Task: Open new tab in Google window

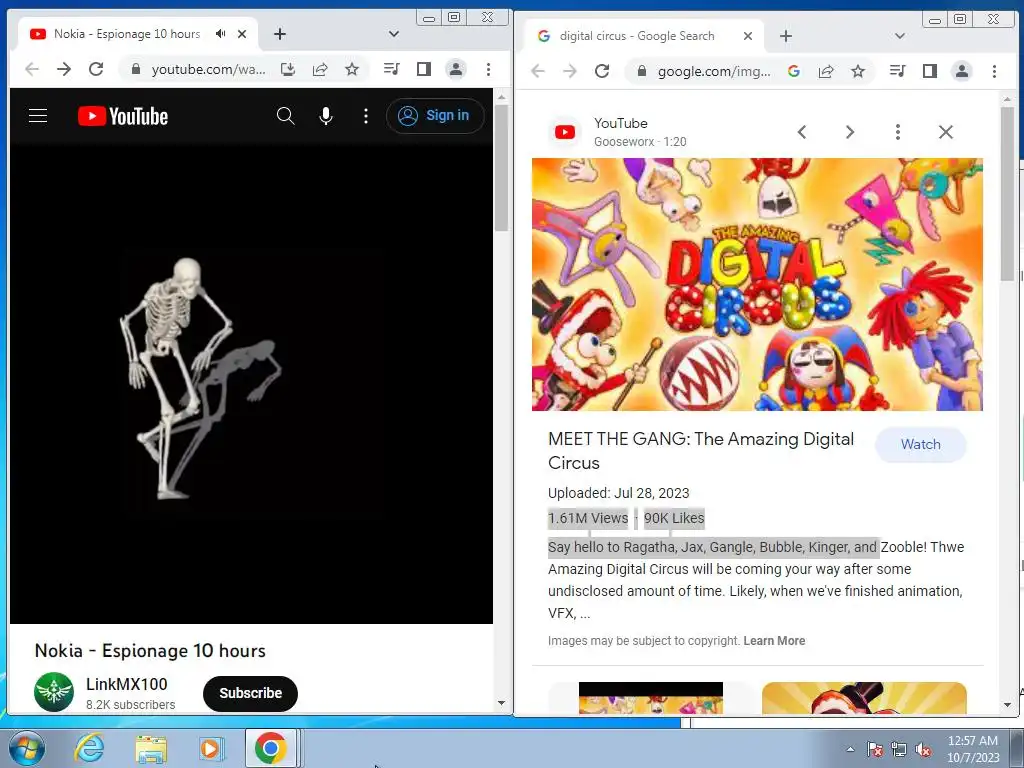Action: (x=786, y=36)
